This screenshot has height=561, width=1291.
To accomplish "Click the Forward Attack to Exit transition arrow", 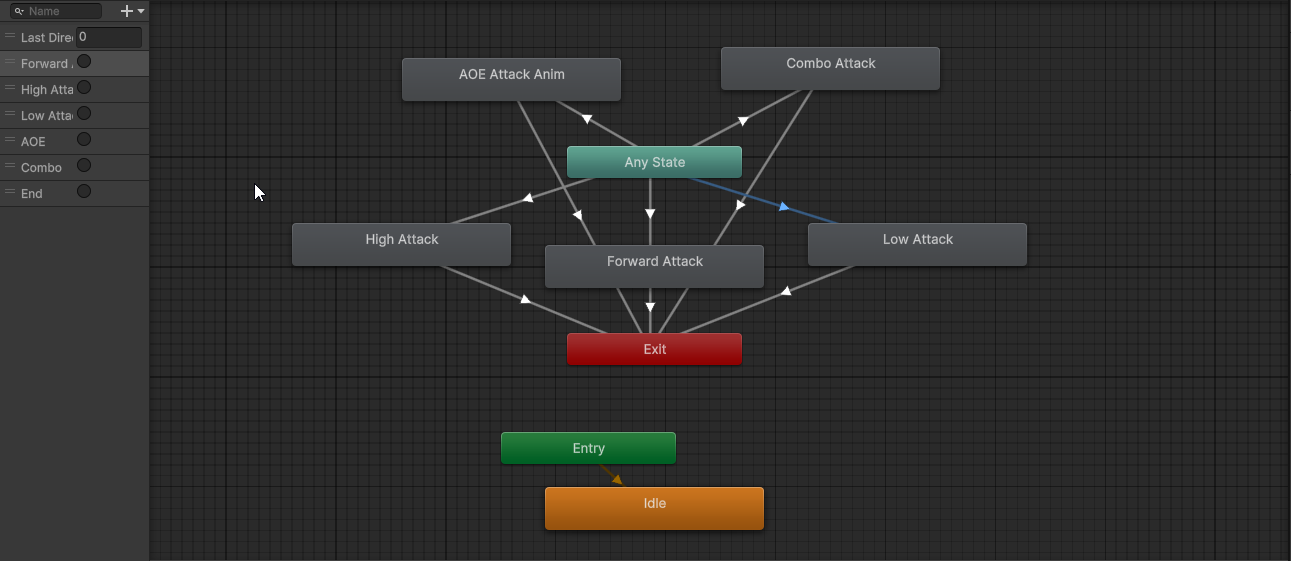I will (650, 307).
